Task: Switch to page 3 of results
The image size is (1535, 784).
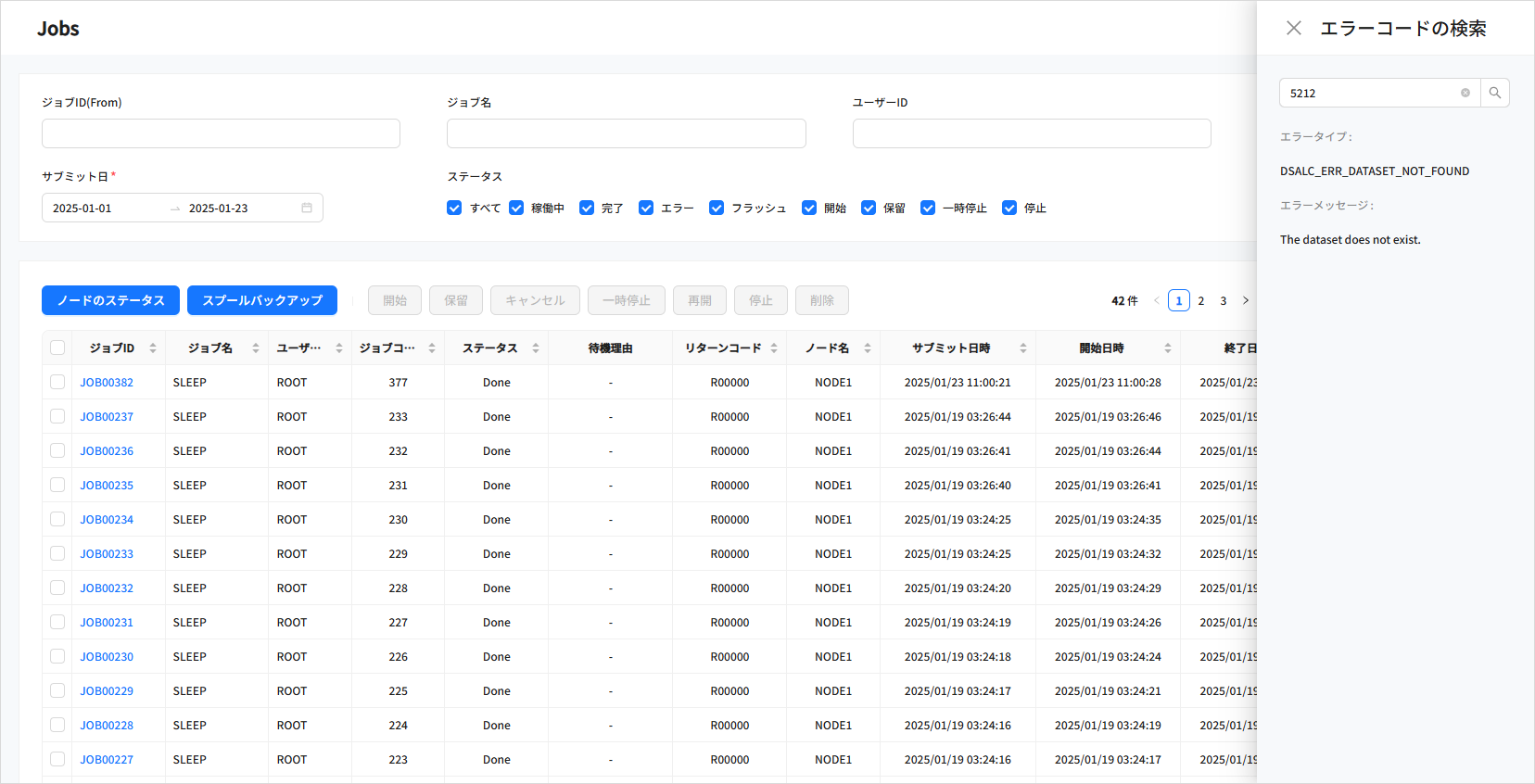Action: pyautogui.click(x=1224, y=300)
